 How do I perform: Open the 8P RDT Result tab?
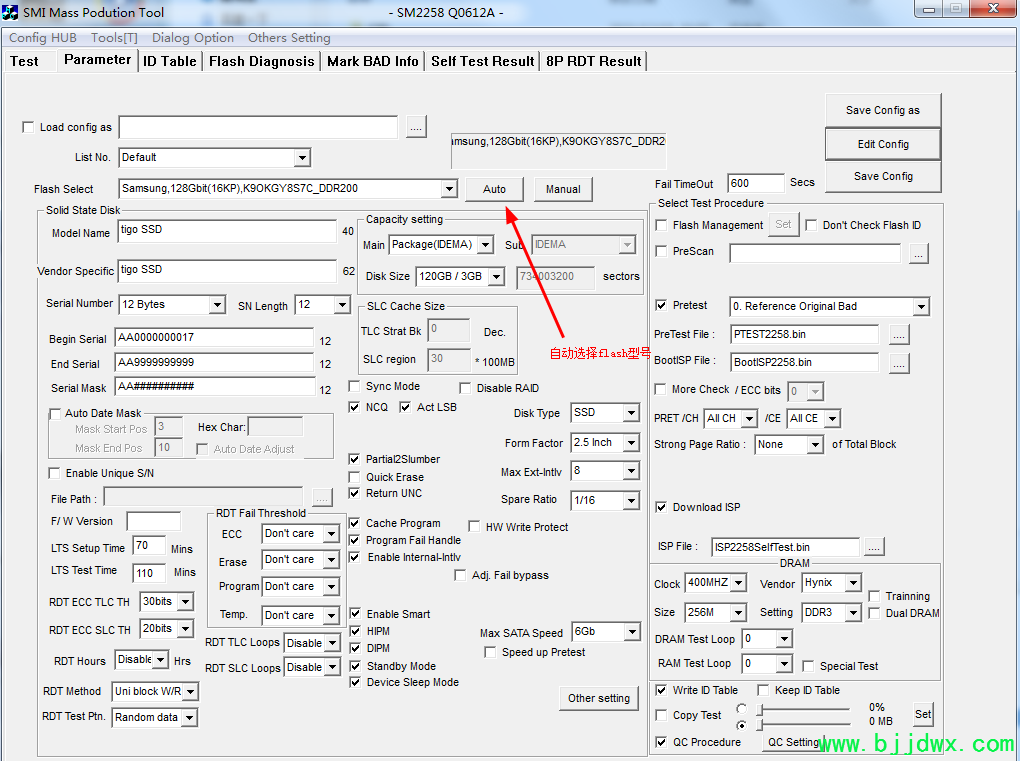point(594,61)
